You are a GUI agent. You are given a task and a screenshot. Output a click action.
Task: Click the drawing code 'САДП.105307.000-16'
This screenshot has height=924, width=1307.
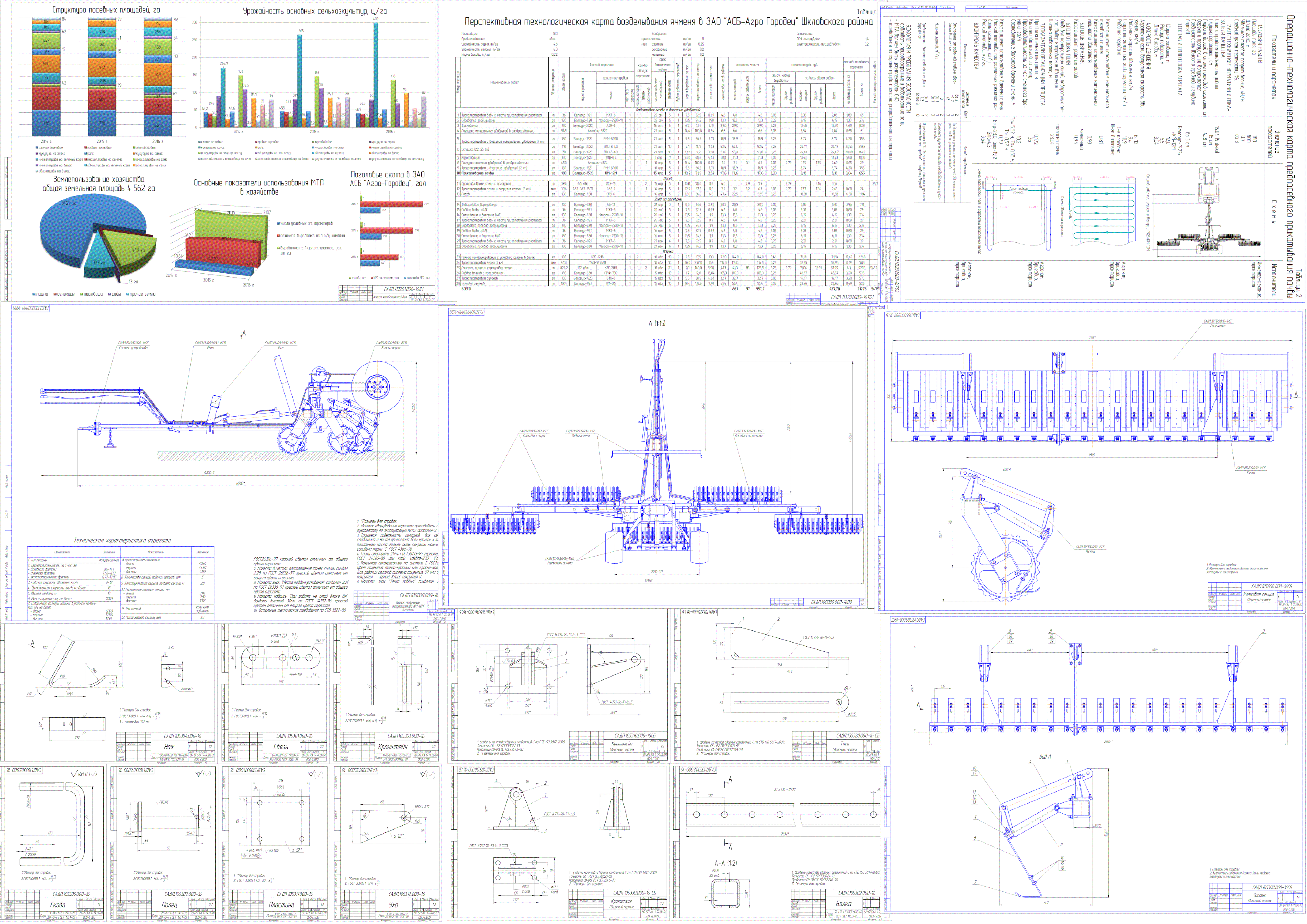point(183,894)
